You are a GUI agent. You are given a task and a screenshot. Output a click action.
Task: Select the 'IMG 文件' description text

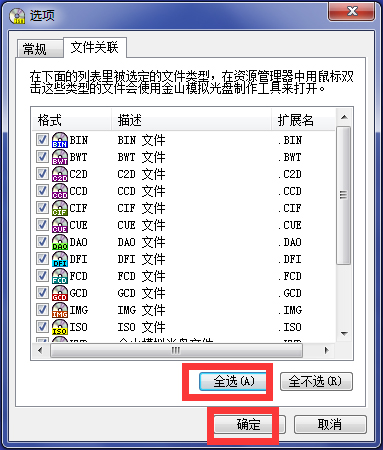click(x=141, y=310)
